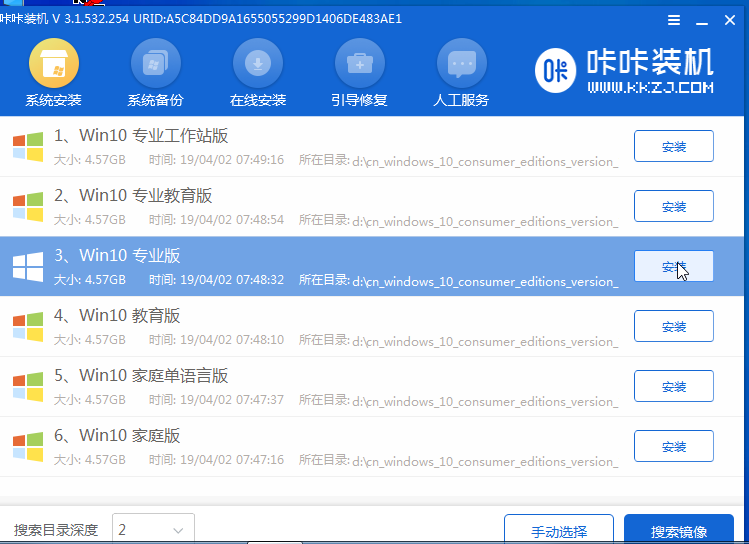
Task: Select row title 2、Win10 专业教育版
Action: (133, 196)
